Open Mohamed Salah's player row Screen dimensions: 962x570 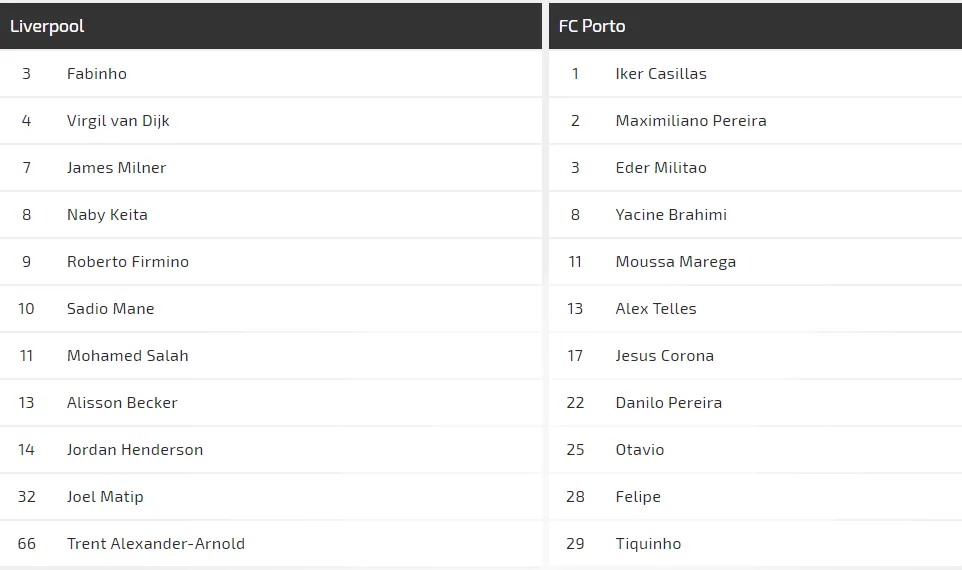pos(127,356)
